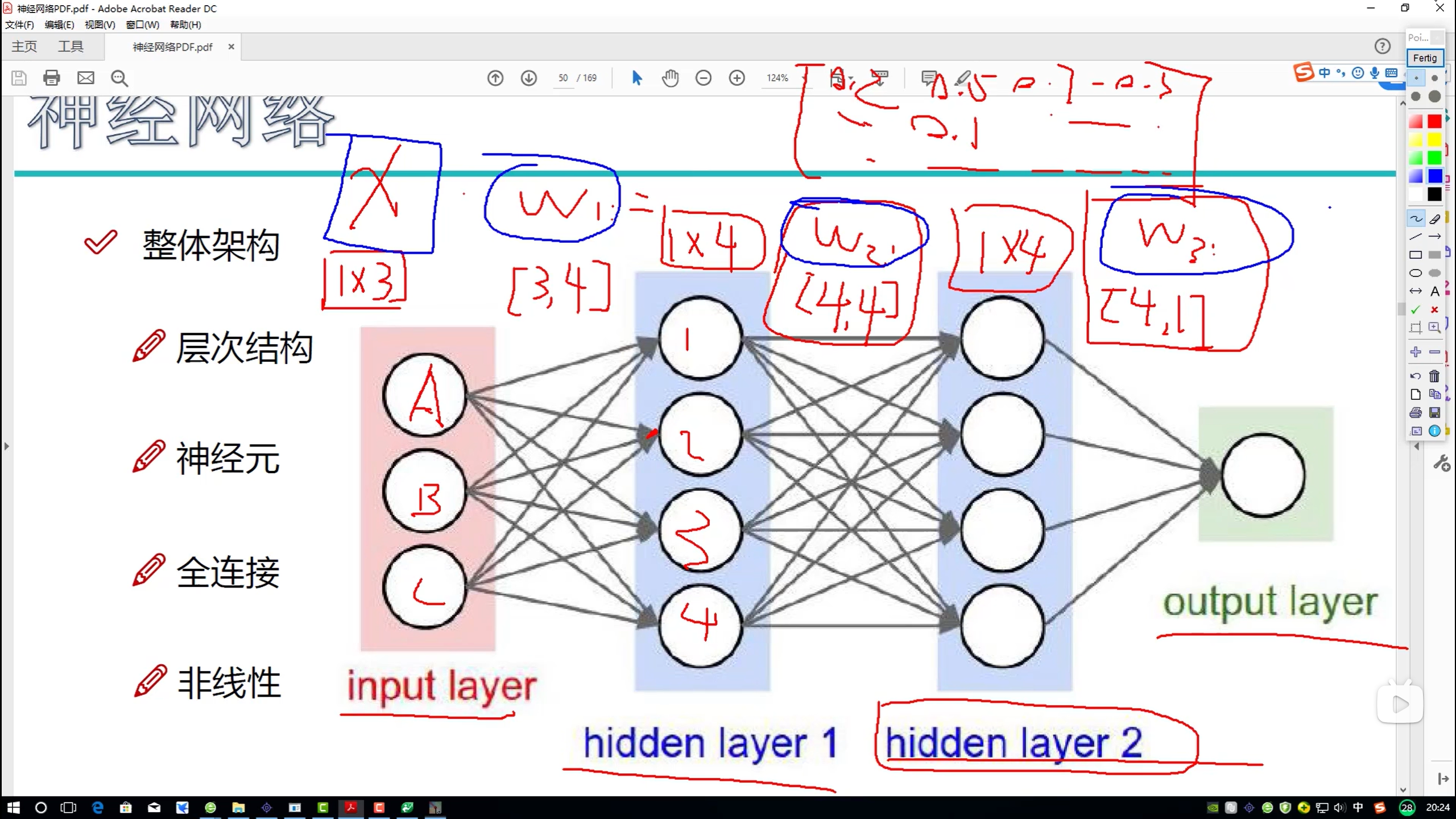The width and height of the screenshot is (1456, 819).
Task: Pick the black color swatch
Action: [1434, 195]
